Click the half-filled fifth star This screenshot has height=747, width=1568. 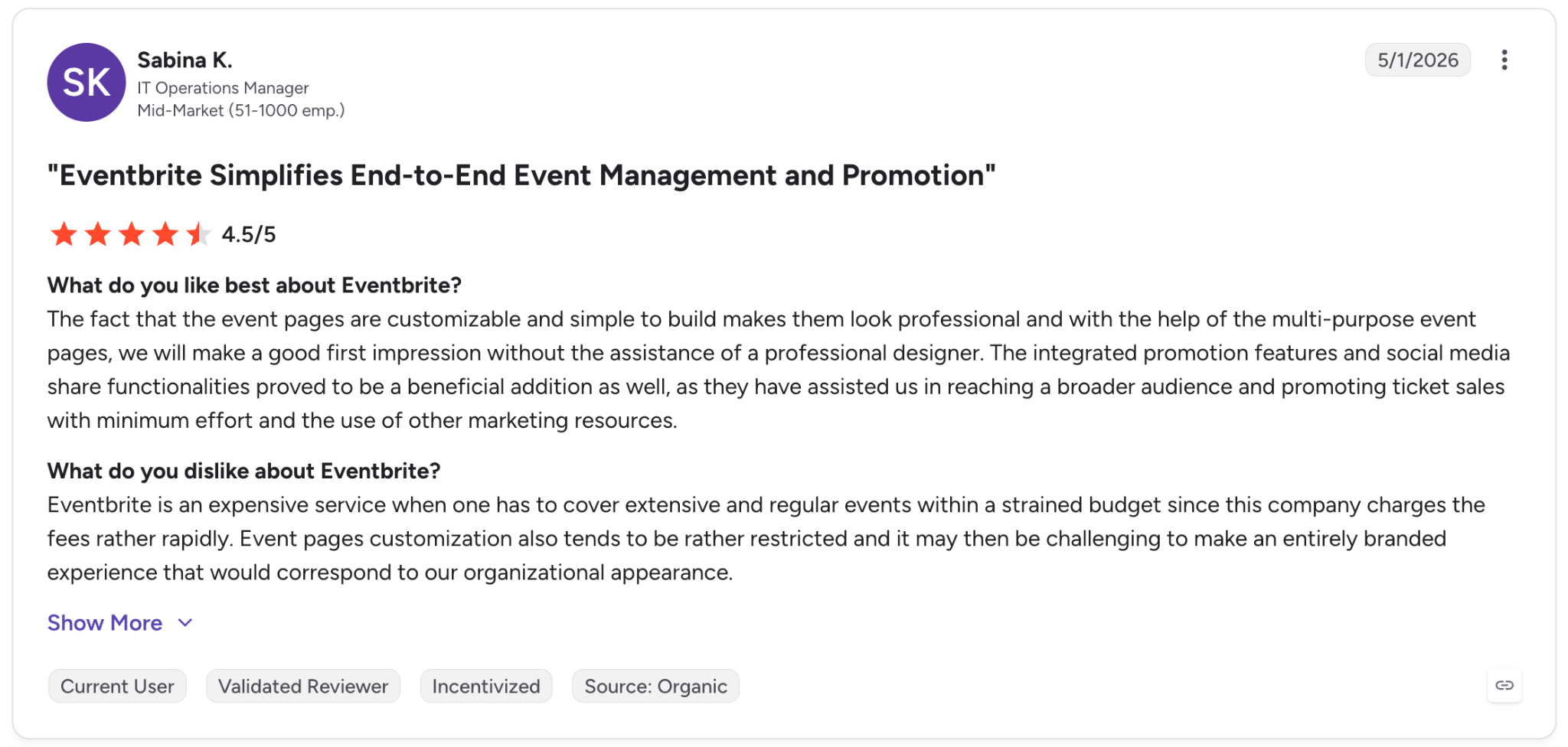[x=198, y=234]
